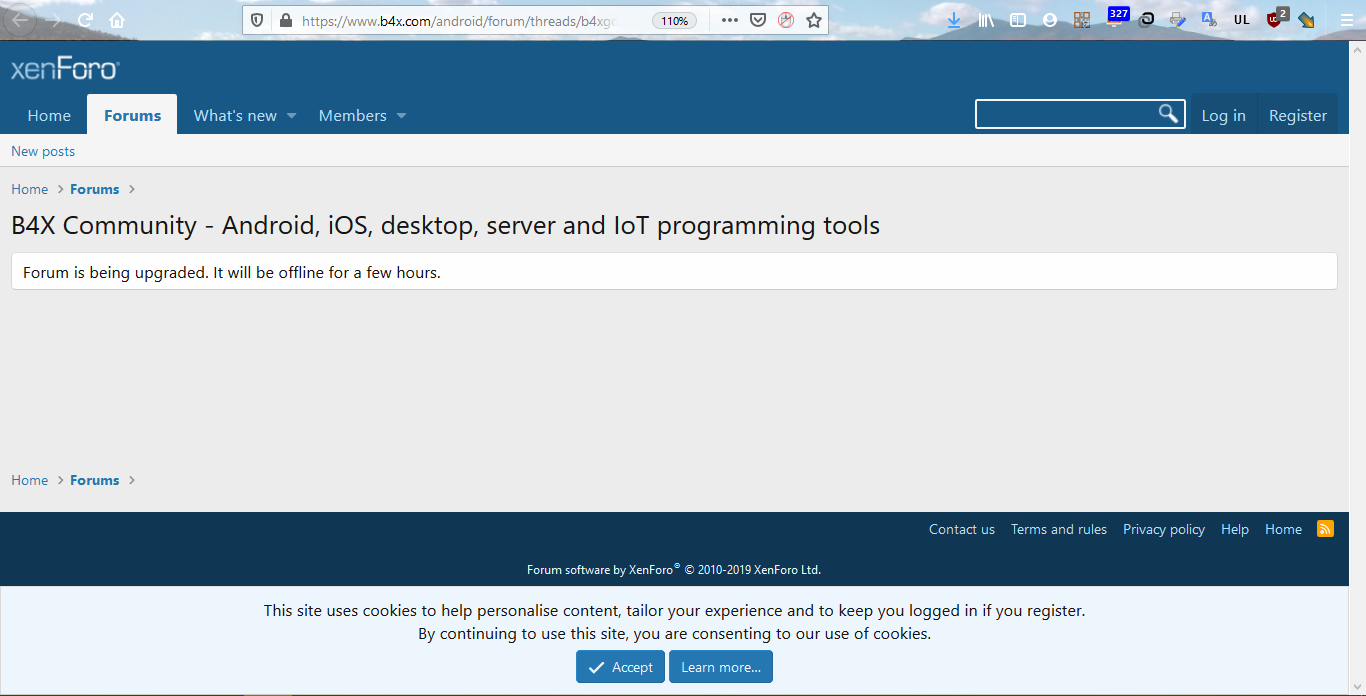Expand the Members dropdown arrow
The height and width of the screenshot is (696, 1366).
[x=401, y=116]
